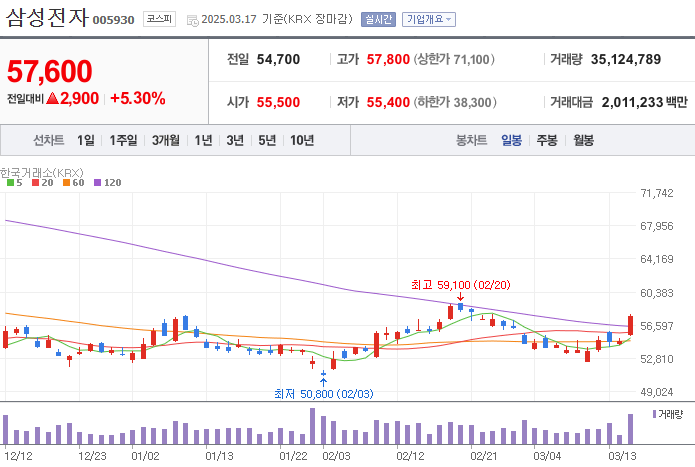
Task: Open the 기업개요 dropdown
Action: [x=429, y=19]
